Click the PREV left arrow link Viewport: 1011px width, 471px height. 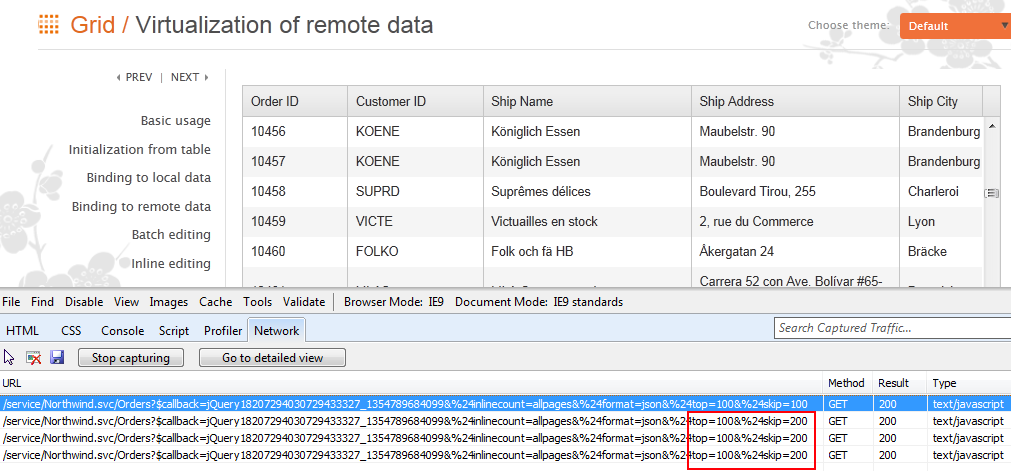135,77
